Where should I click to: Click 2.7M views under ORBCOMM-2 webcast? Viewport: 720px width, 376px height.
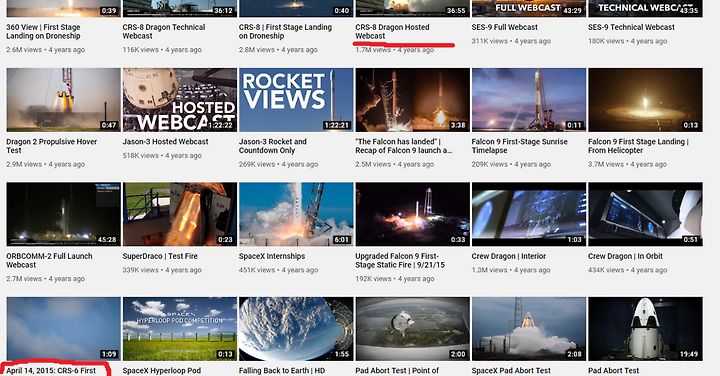click(x=24, y=279)
